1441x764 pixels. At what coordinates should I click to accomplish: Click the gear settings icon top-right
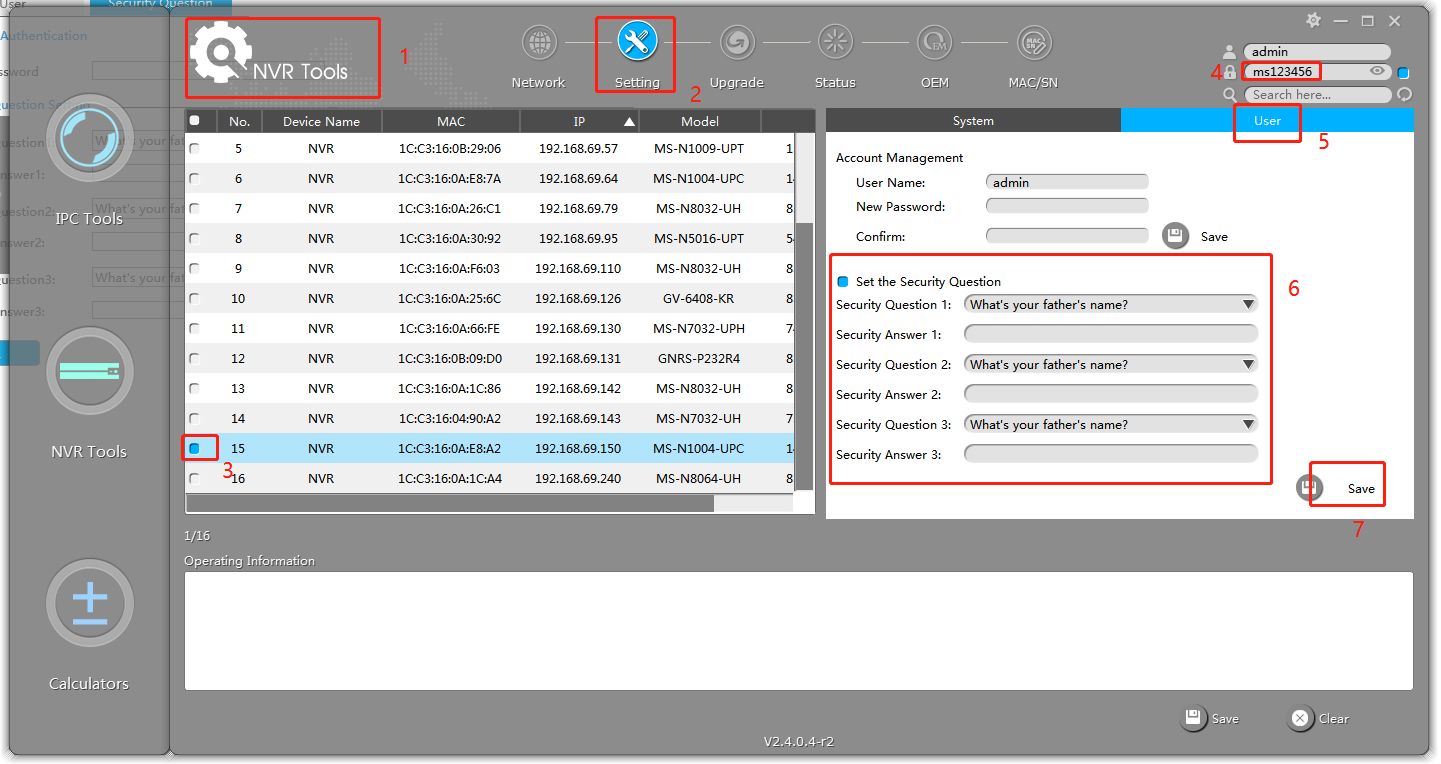(x=1313, y=21)
